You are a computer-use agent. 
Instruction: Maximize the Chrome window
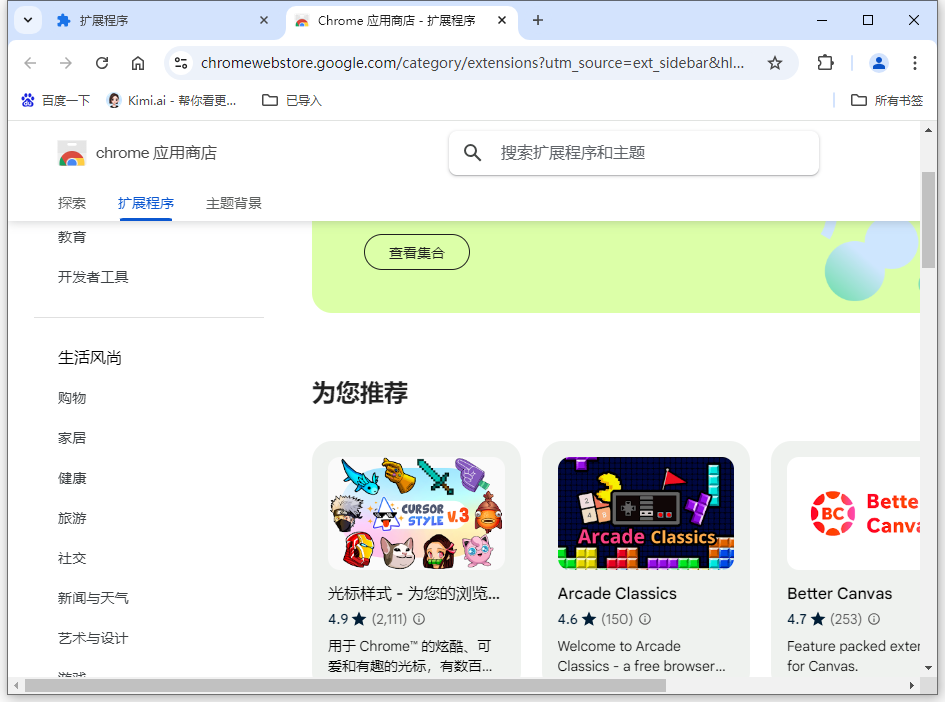pyautogui.click(x=868, y=20)
